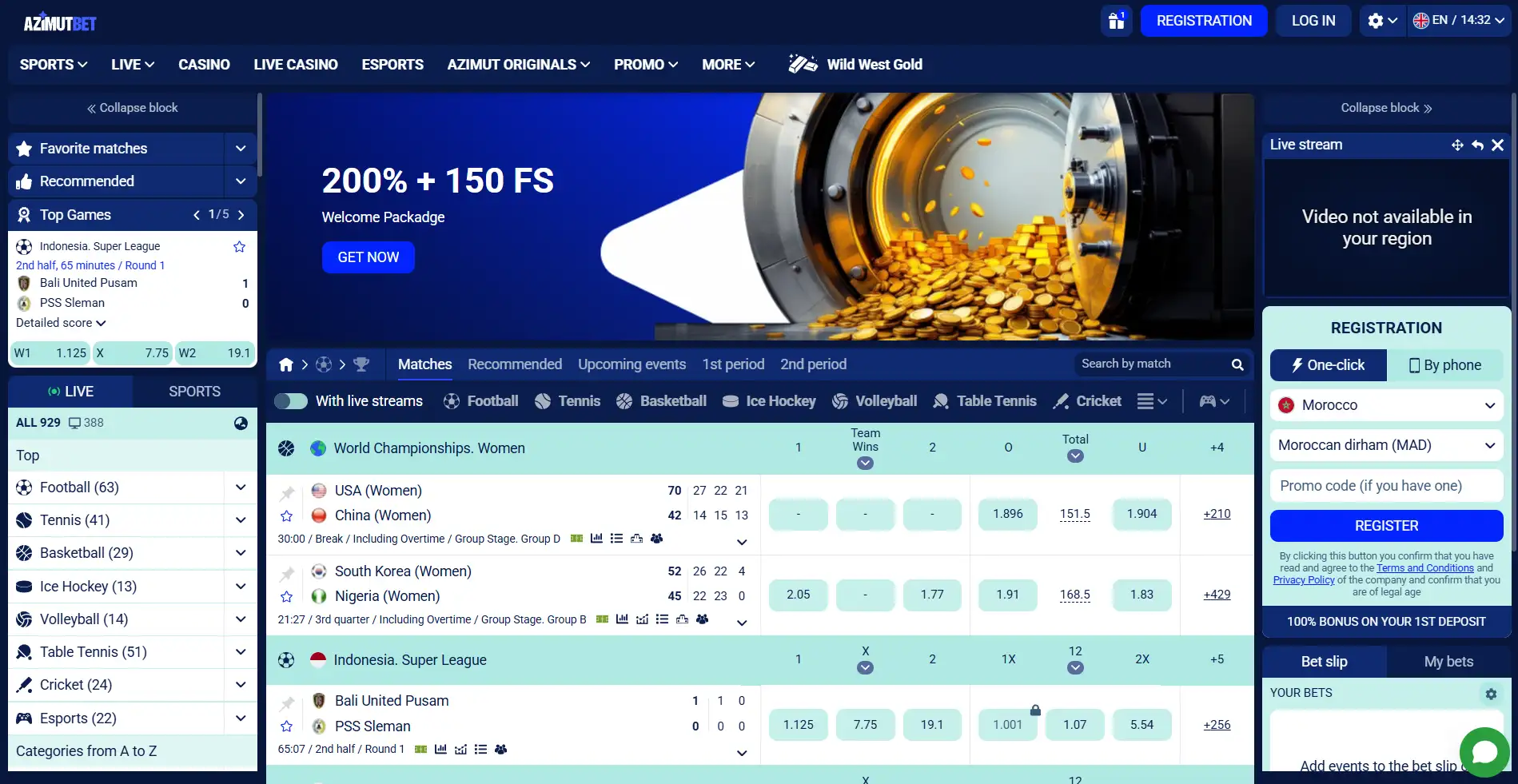Click the search magnifier icon
Image resolution: width=1518 pixels, height=784 pixels.
1237,364
